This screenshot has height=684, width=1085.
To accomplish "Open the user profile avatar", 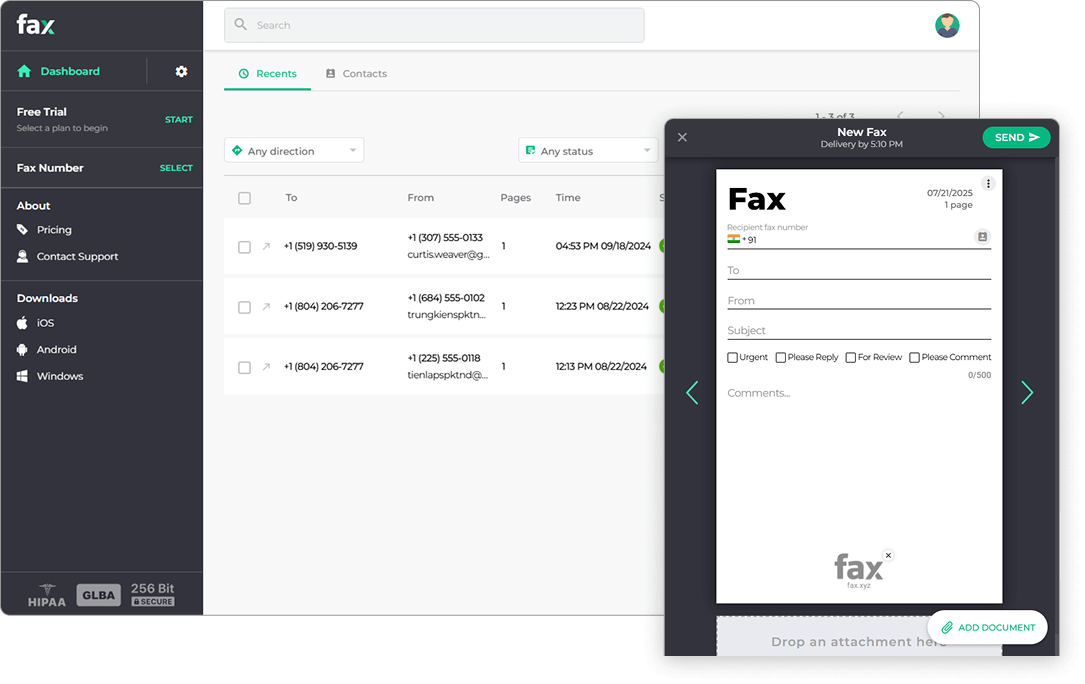I will coord(947,26).
